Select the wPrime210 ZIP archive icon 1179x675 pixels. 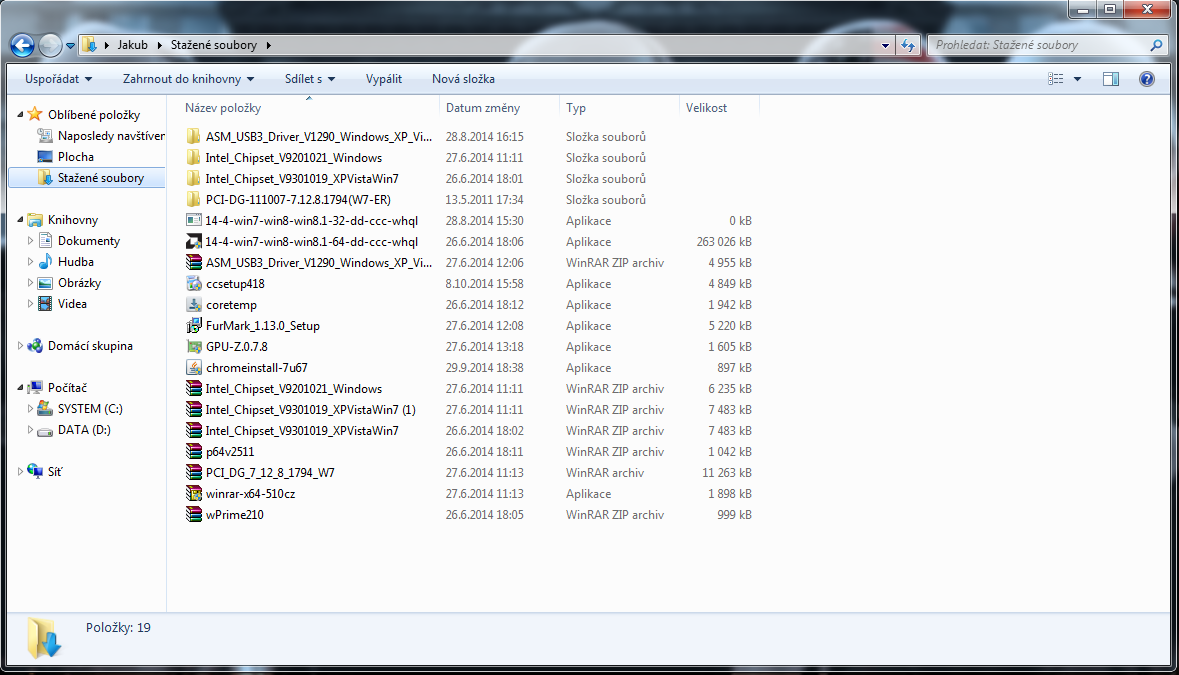point(193,516)
